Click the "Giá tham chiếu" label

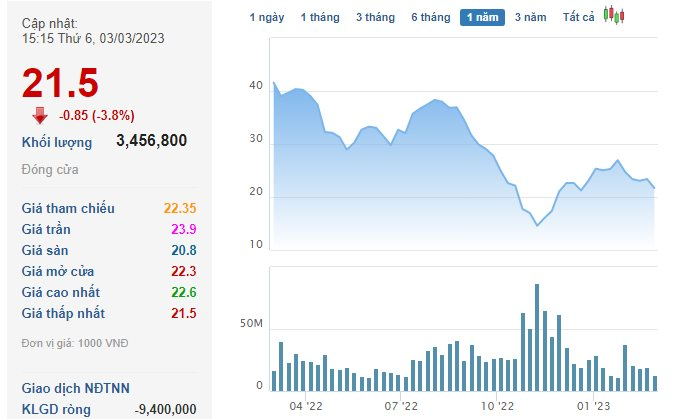pyautogui.click(x=68, y=208)
